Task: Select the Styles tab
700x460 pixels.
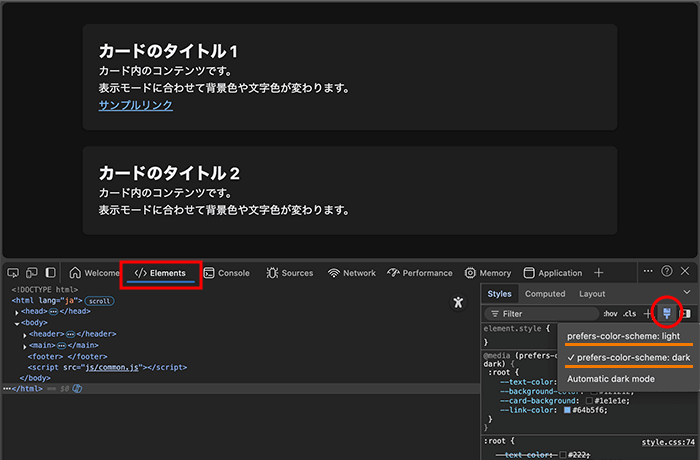Action: [500, 294]
